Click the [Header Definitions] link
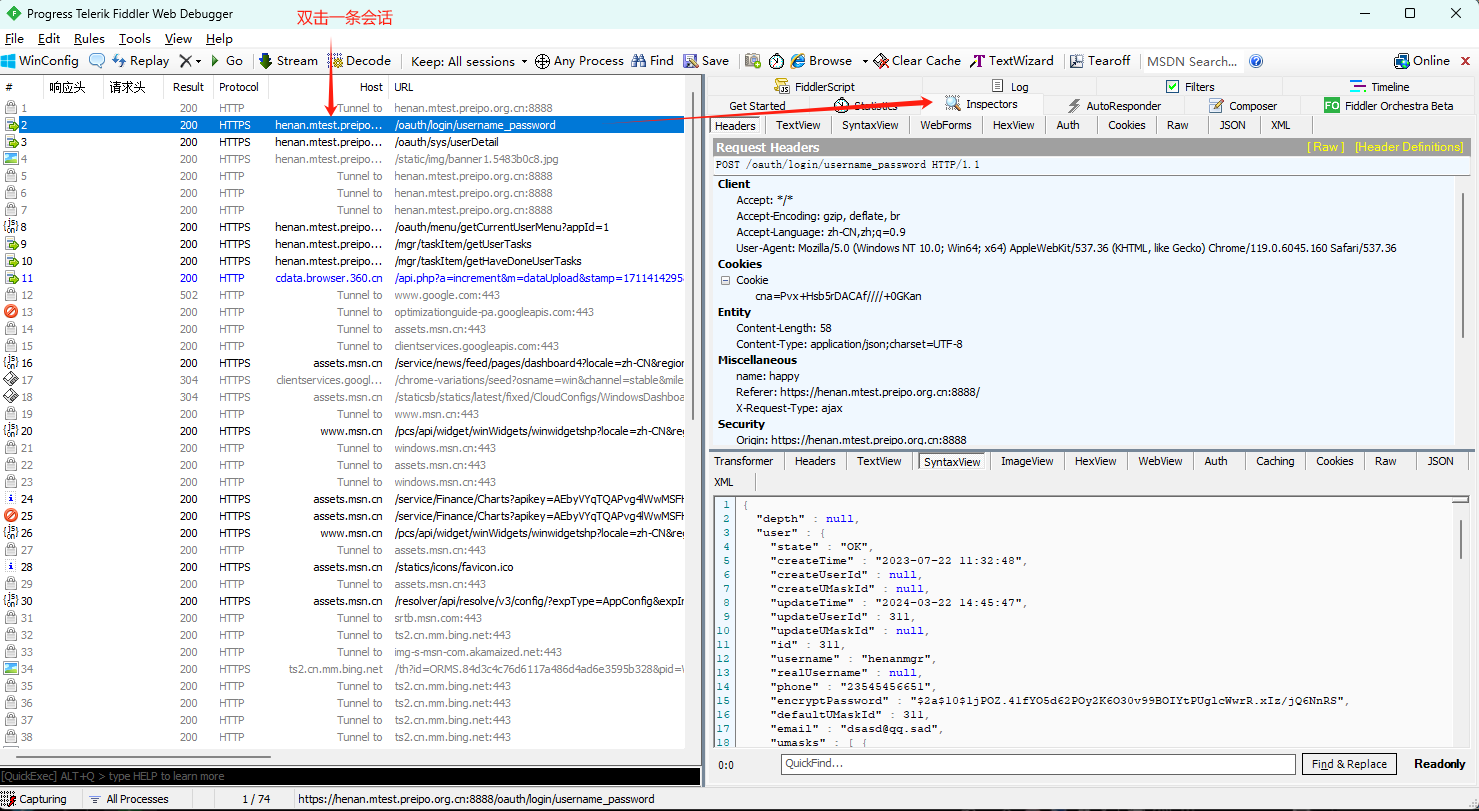Image resolution: width=1479 pixels, height=811 pixels. pos(1409,147)
